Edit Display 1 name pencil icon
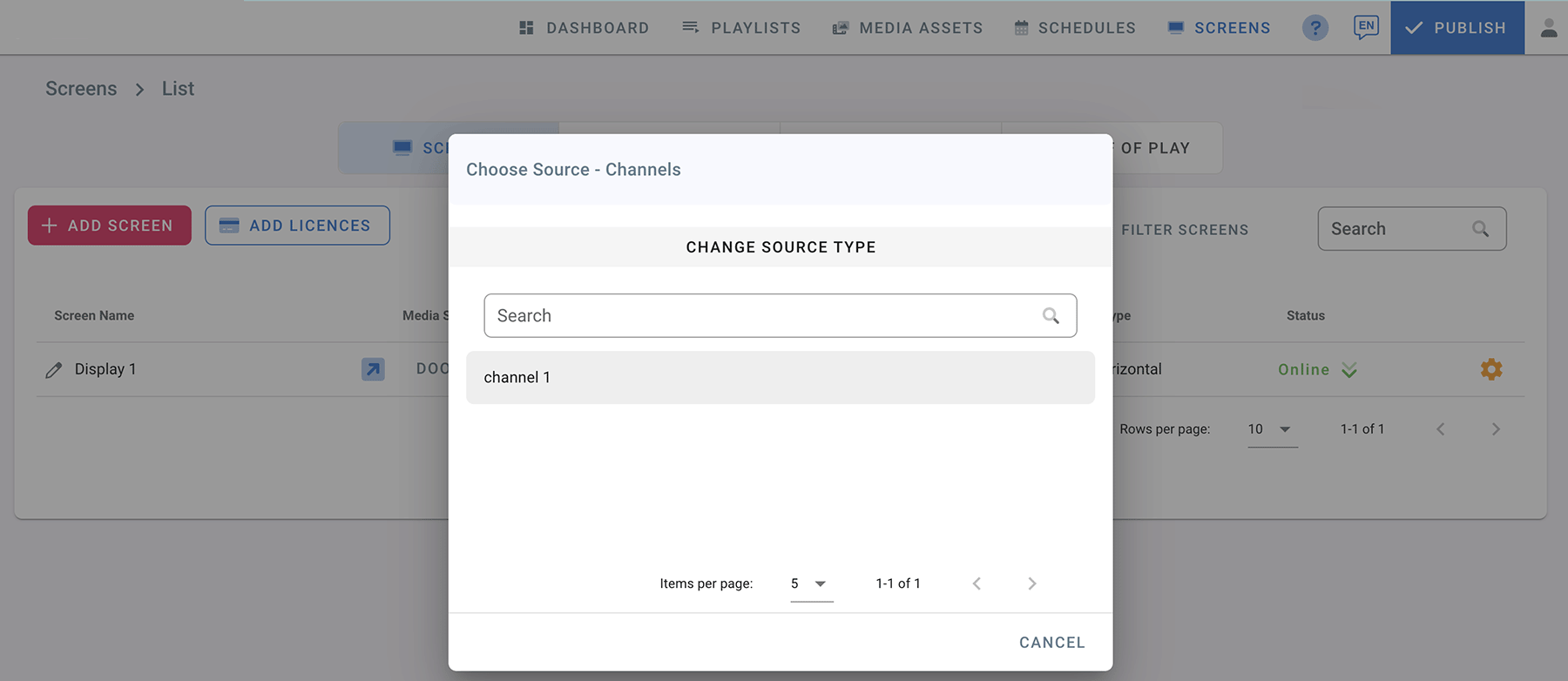 pyautogui.click(x=54, y=370)
